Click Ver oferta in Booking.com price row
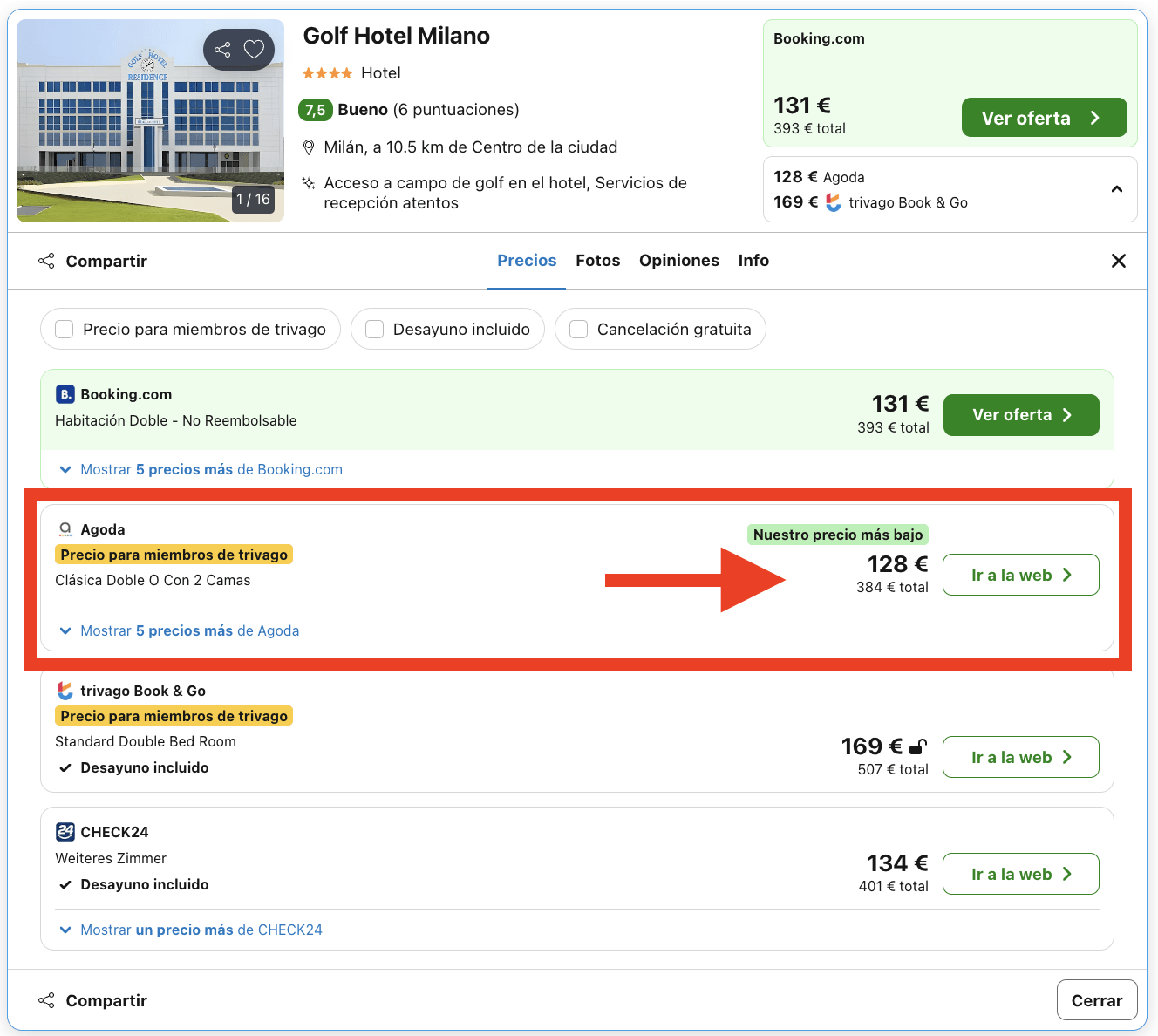 [x=1021, y=415]
